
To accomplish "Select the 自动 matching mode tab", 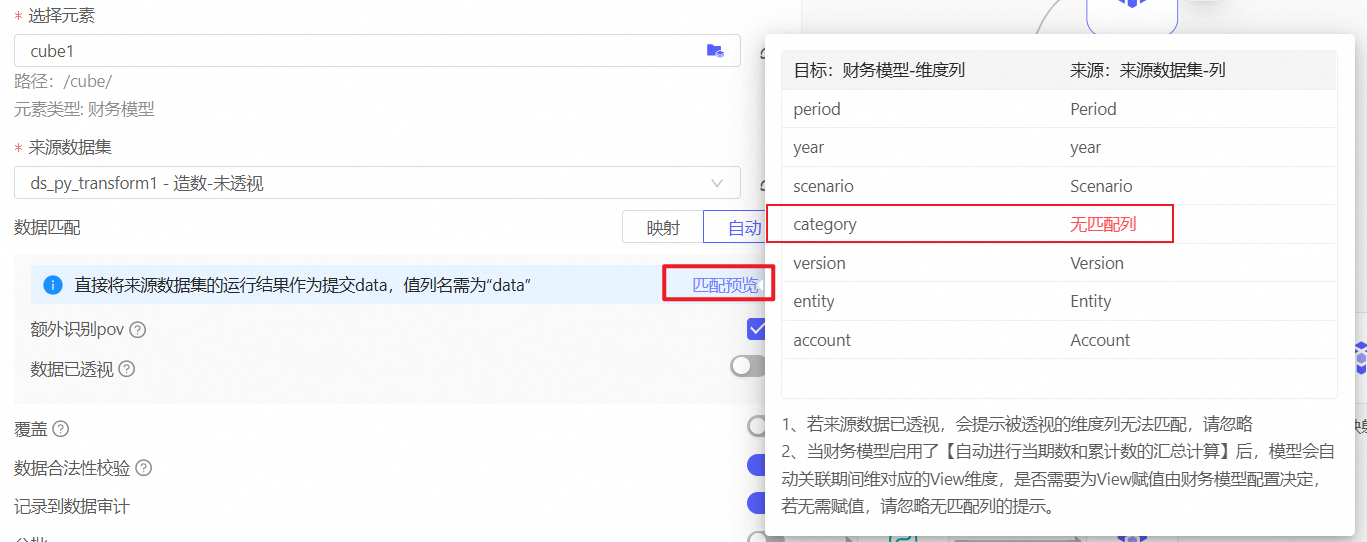I will [x=742, y=228].
